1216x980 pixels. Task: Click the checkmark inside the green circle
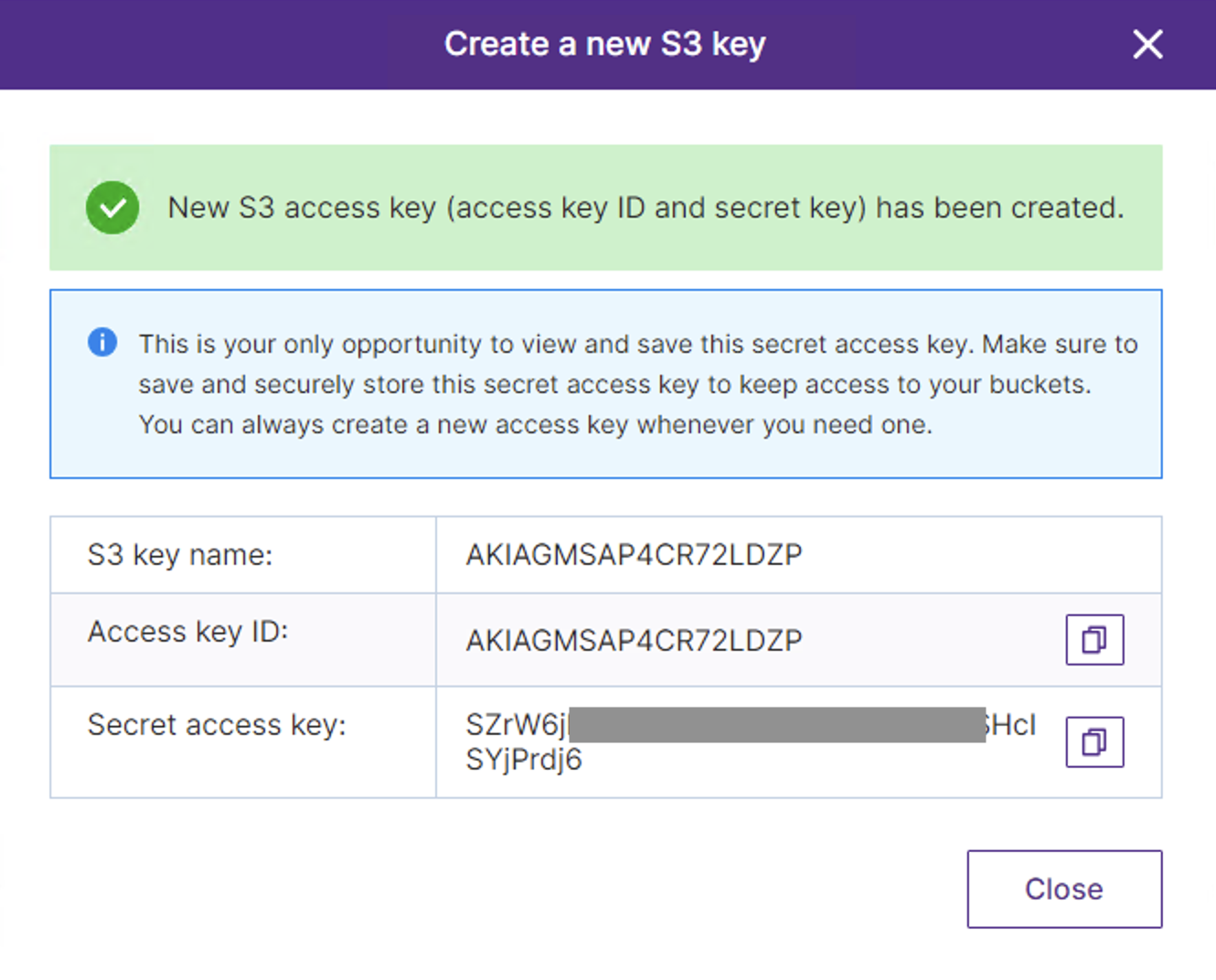(x=112, y=208)
